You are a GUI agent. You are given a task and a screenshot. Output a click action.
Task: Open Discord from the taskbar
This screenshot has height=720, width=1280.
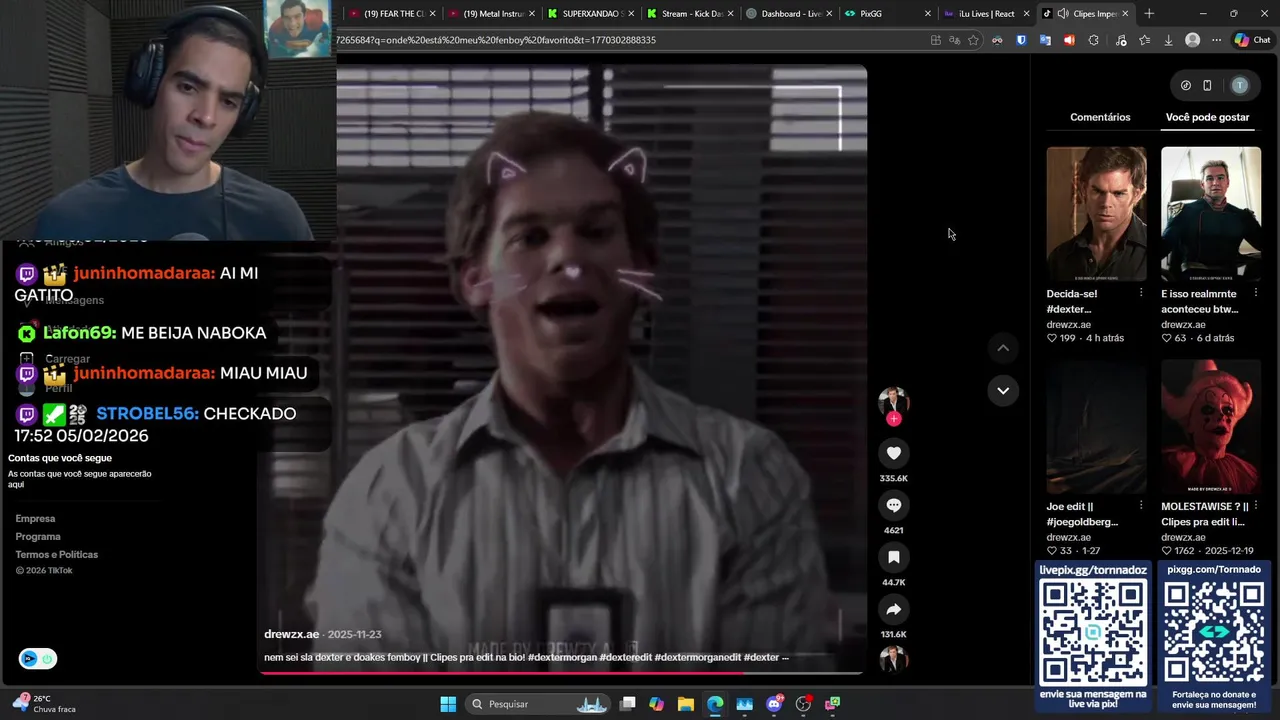coord(774,704)
